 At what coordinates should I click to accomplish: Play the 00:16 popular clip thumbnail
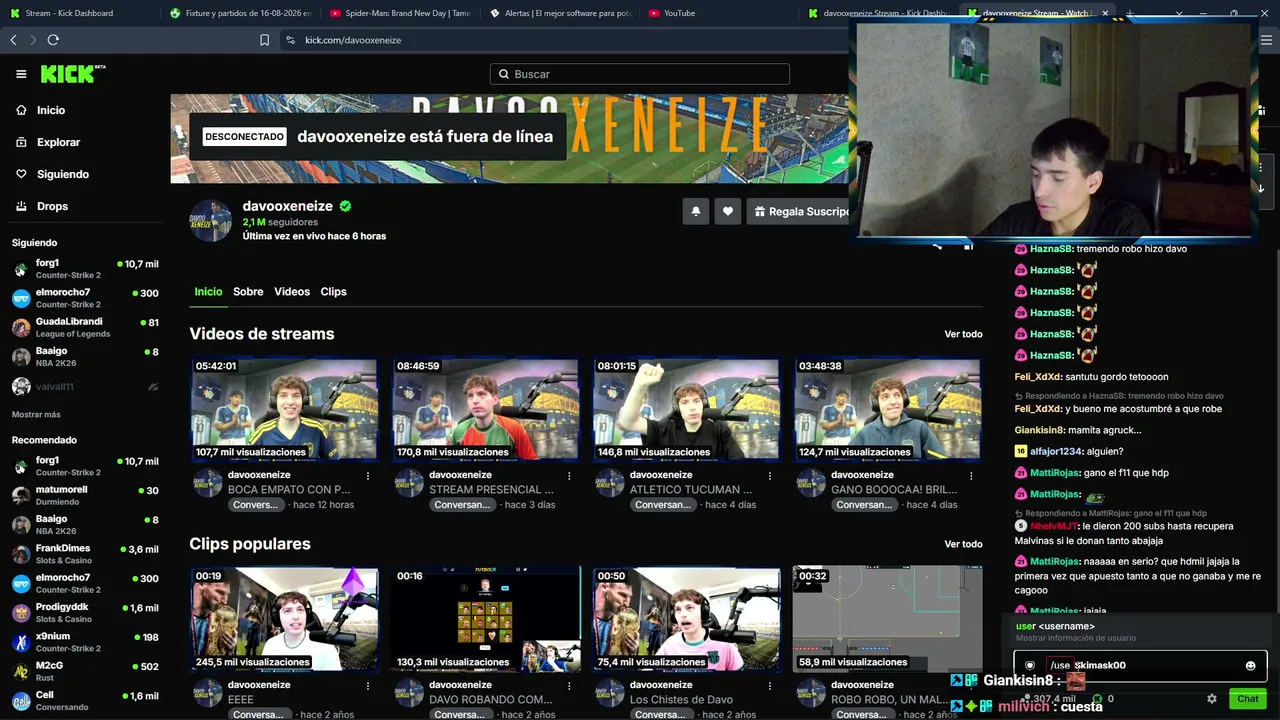point(486,619)
